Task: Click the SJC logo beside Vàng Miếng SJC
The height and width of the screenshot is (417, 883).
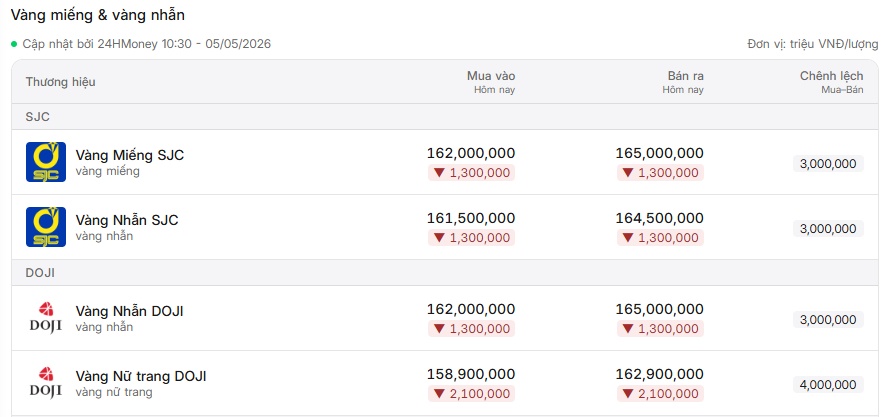Action: [x=46, y=162]
